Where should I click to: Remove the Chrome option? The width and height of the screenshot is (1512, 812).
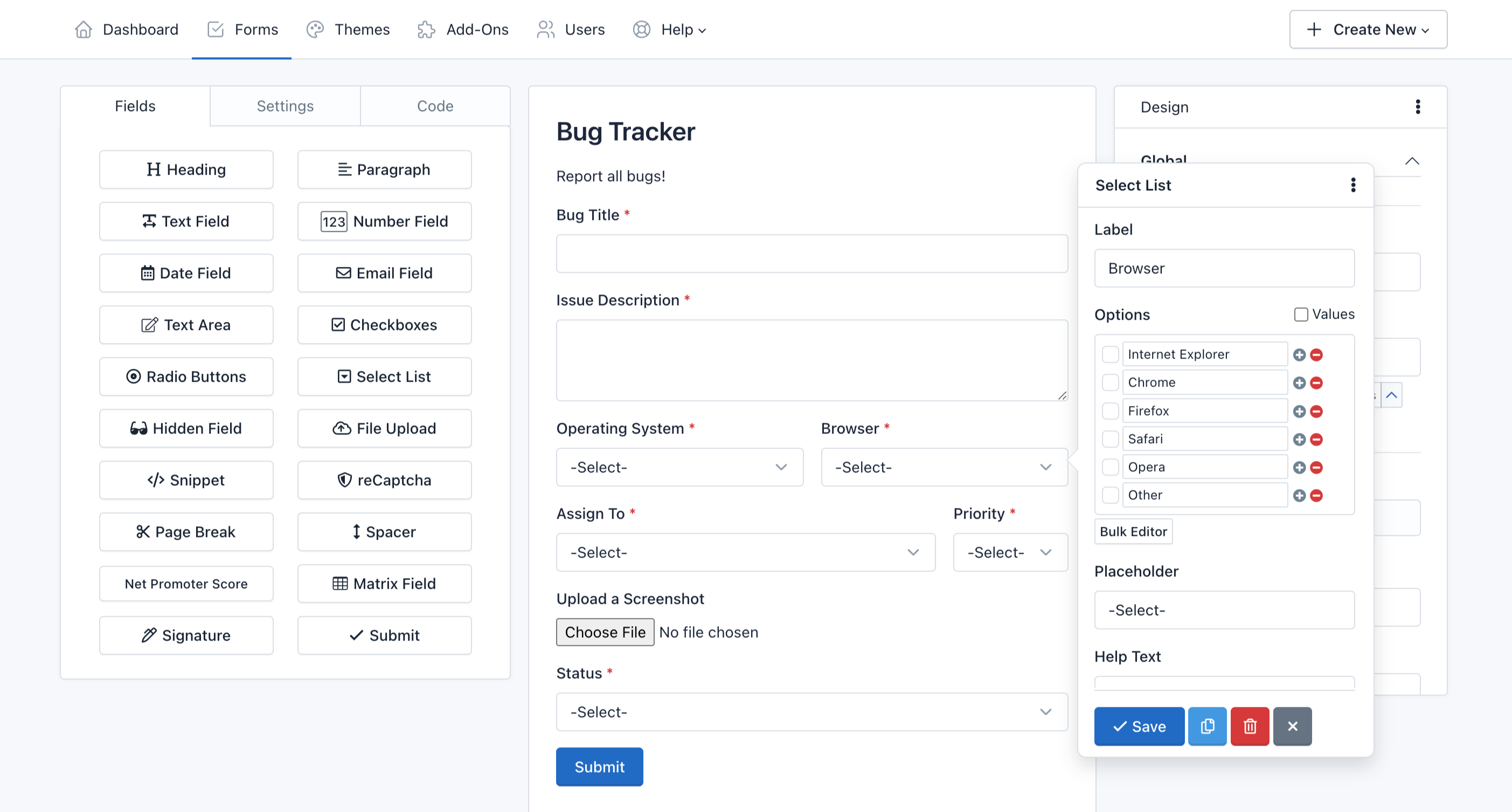click(x=1316, y=383)
